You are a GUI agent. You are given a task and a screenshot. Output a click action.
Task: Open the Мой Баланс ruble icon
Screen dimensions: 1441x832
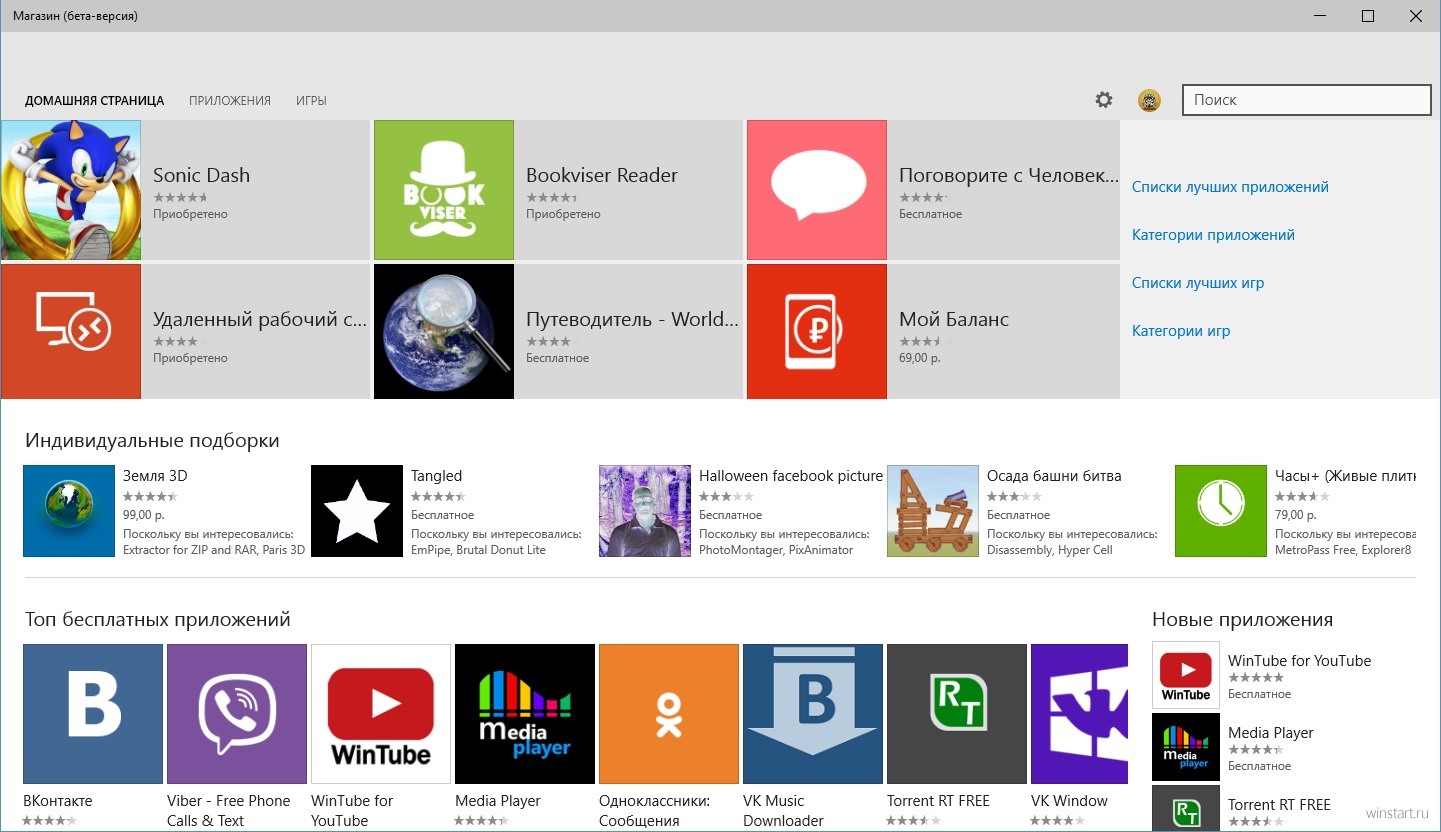click(817, 331)
